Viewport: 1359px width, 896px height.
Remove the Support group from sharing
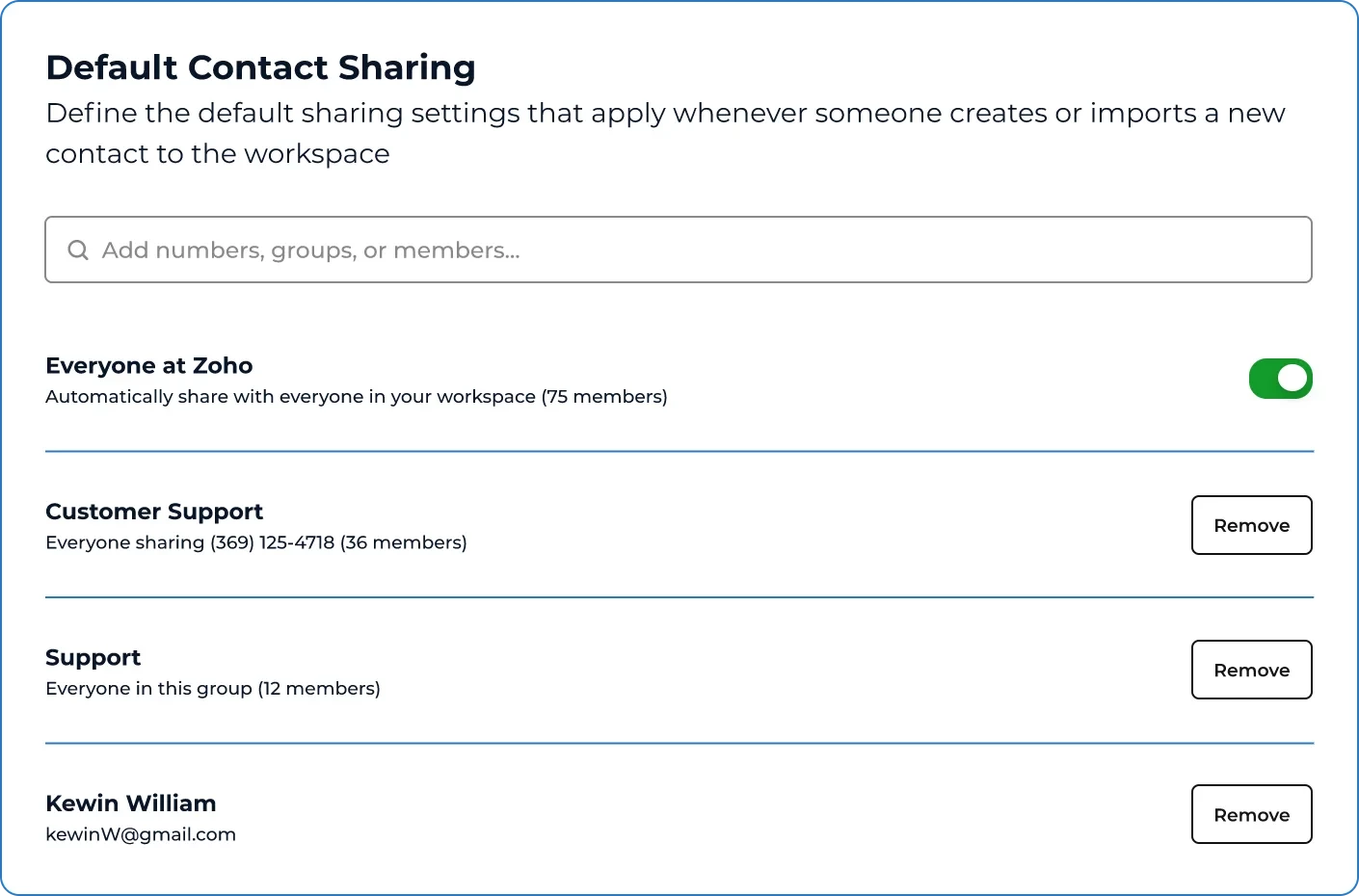pos(1251,670)
